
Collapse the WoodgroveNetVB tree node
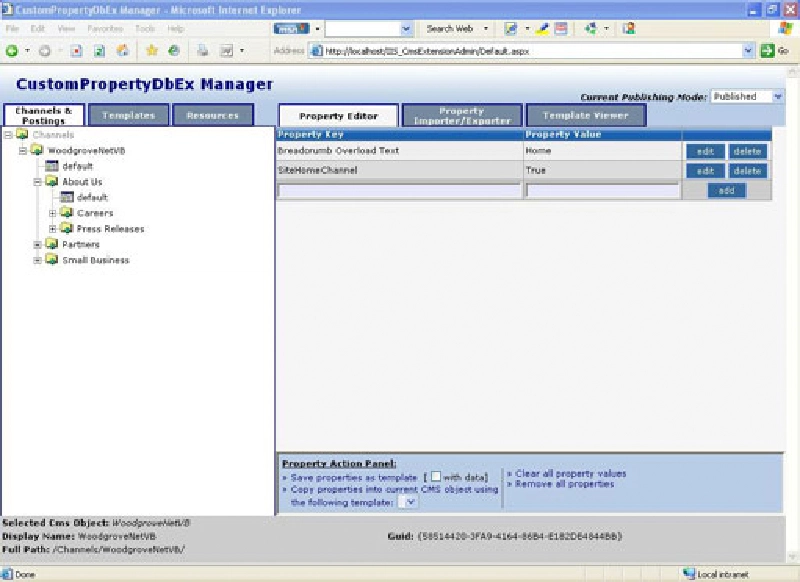[x=22, y=150]
